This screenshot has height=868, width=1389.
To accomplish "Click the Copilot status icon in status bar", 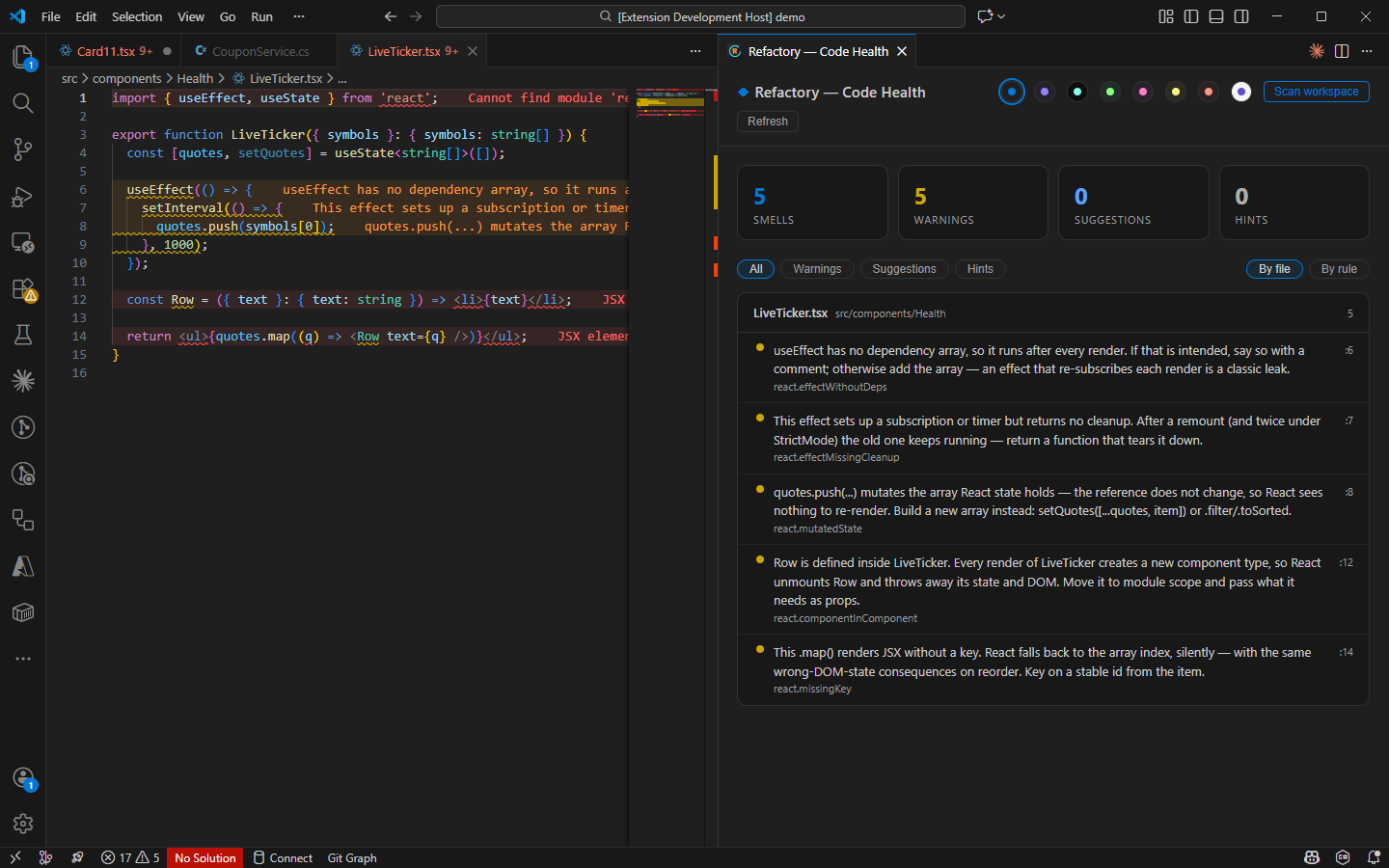I will pos(1312,857).
